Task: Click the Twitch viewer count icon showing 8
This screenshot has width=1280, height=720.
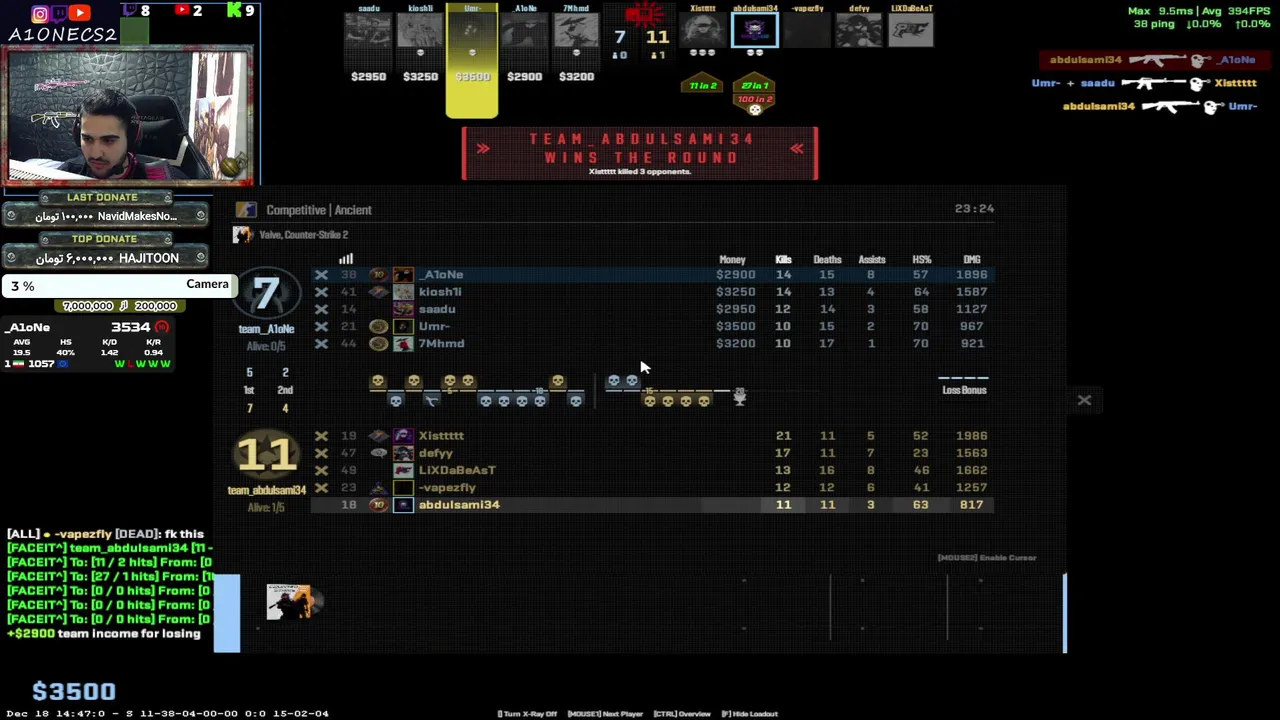Action: click(129, 11)
